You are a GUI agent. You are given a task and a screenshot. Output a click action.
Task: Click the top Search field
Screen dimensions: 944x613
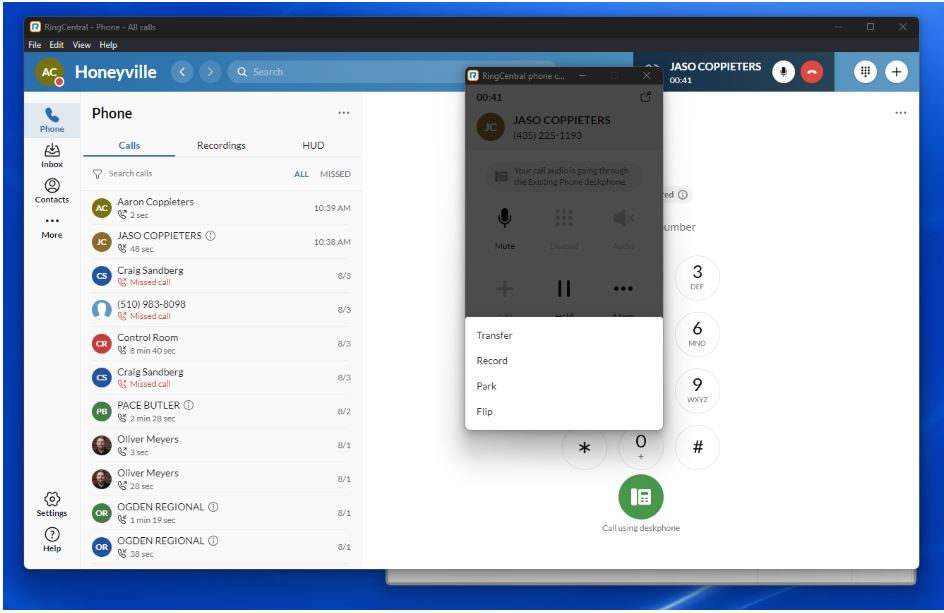tap(347, 72)
